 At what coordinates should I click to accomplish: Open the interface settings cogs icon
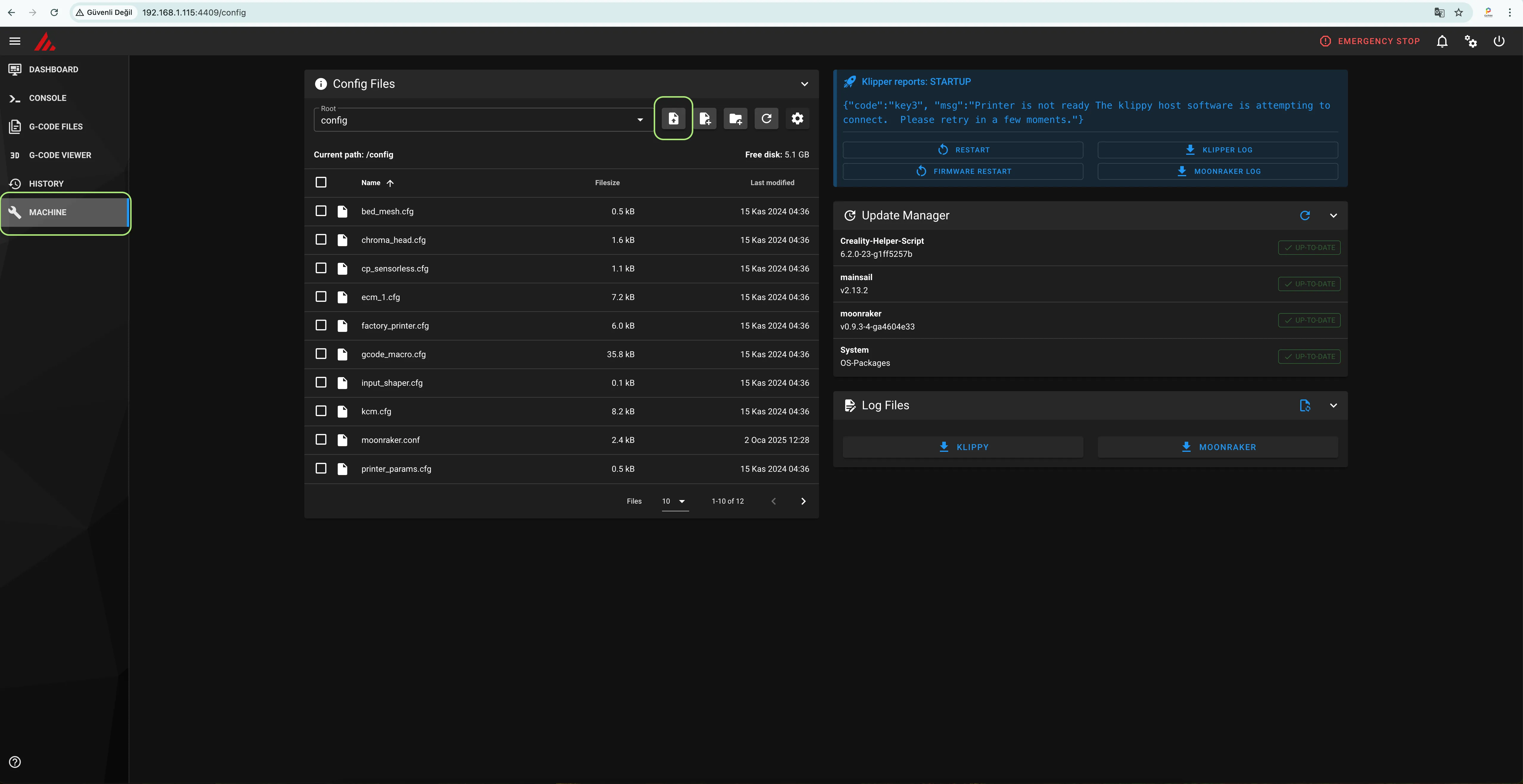point(1470,41)
